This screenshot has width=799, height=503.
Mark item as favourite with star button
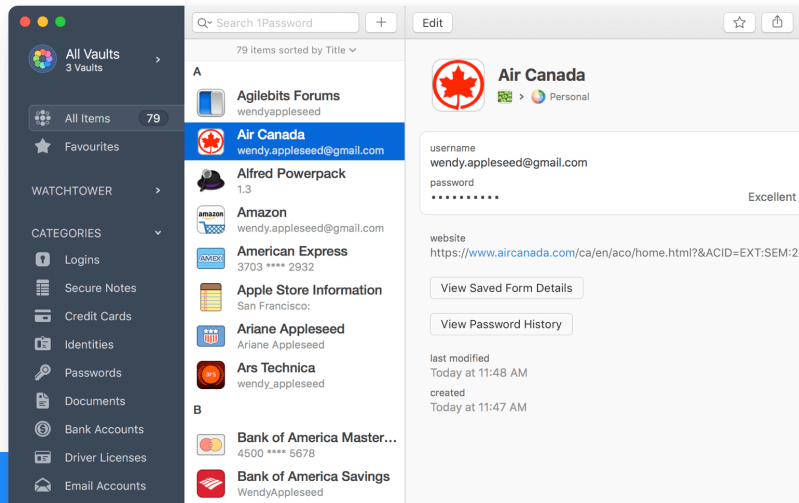[x=739, y=22]
